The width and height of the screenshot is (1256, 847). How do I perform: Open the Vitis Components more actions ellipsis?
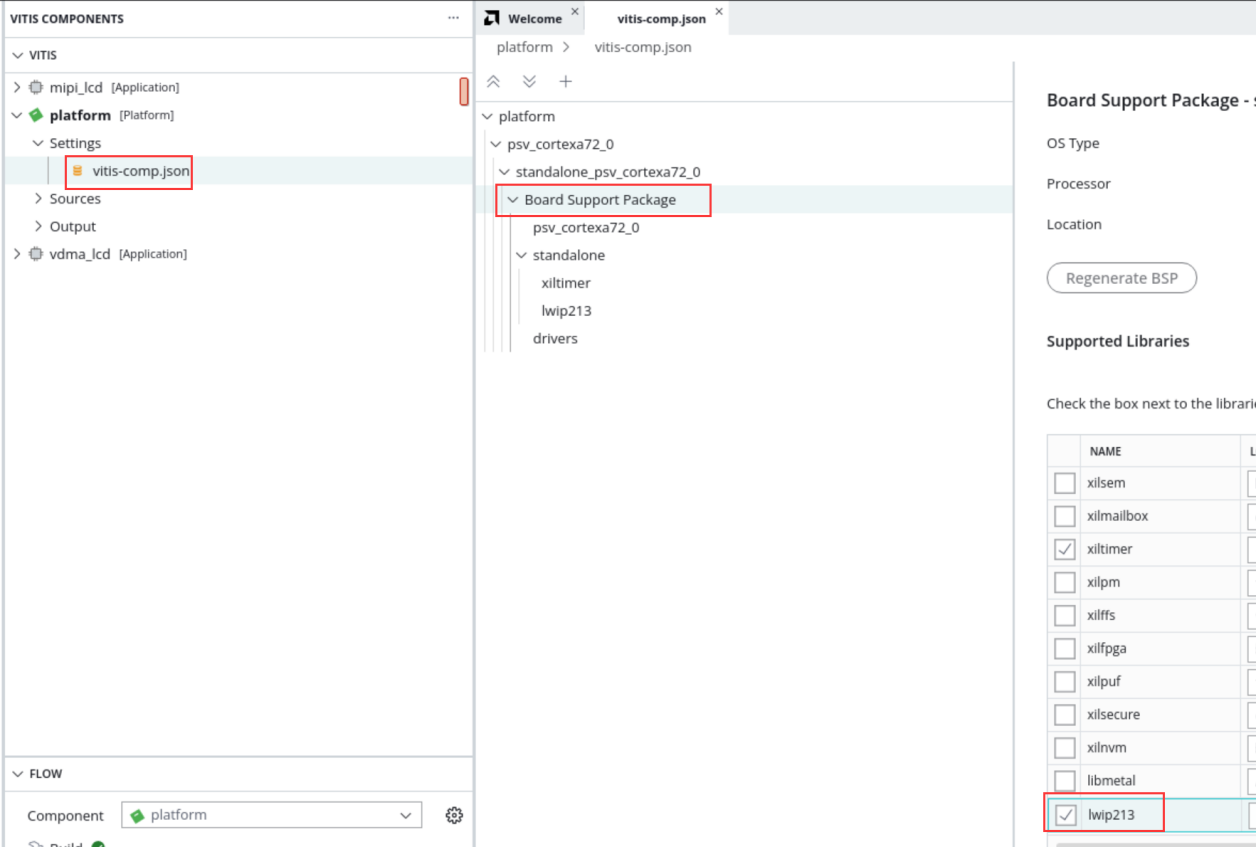[x=453, y=18]
